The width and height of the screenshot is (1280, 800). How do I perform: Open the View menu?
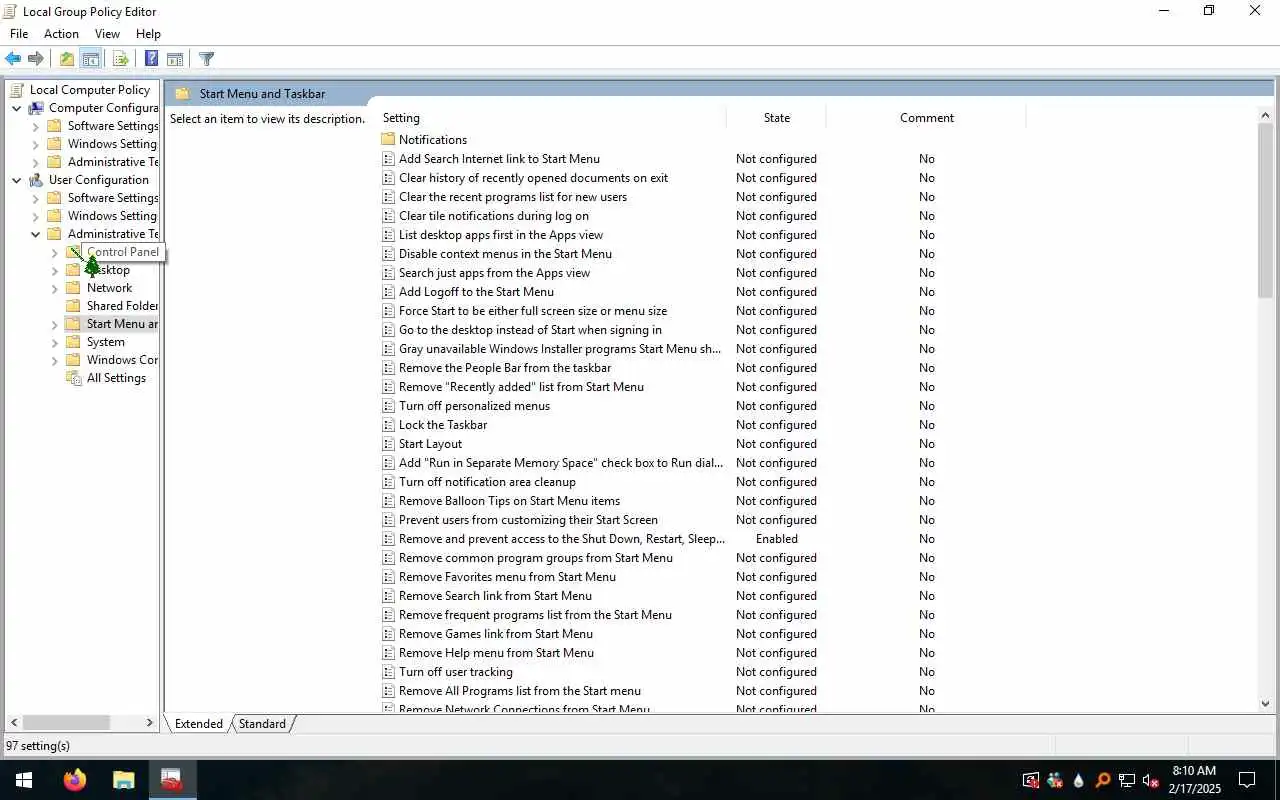107,34
